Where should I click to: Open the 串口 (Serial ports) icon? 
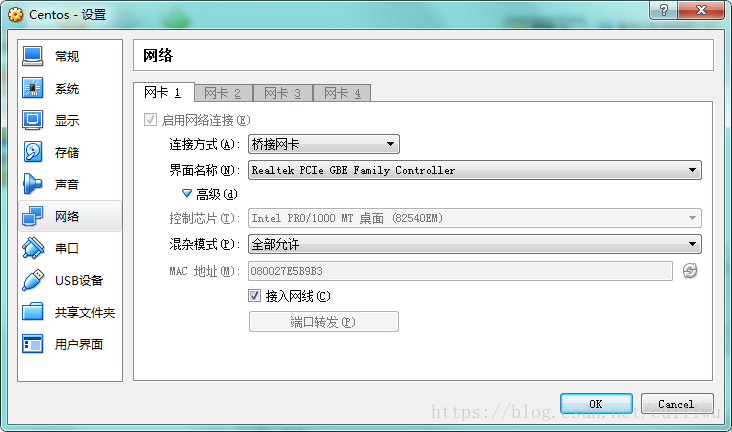[32, 248]
